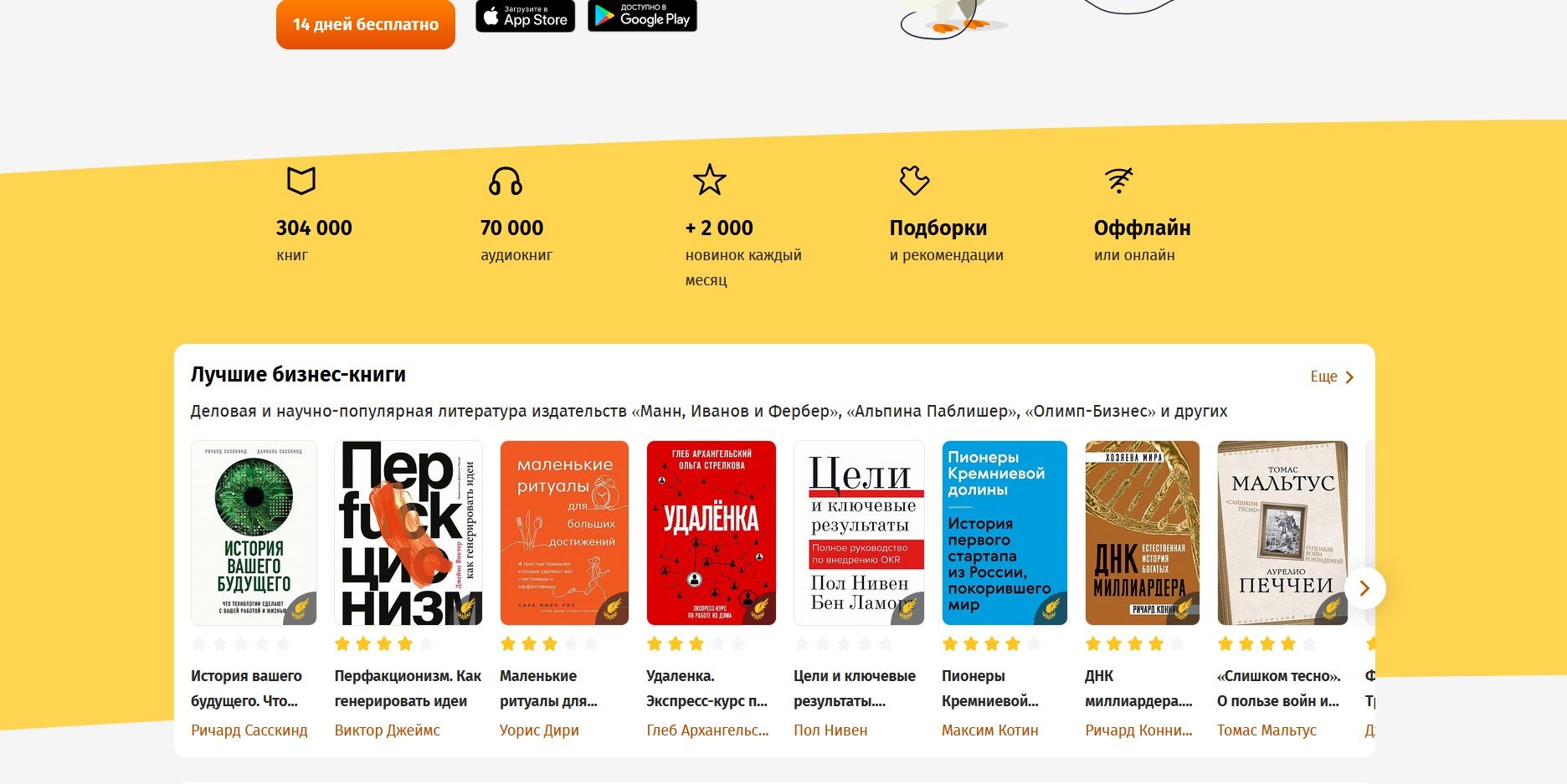Open author page Ричард Сасскинд
Image resolution: width=1567 pixels, height=784 pixels.
249,730
